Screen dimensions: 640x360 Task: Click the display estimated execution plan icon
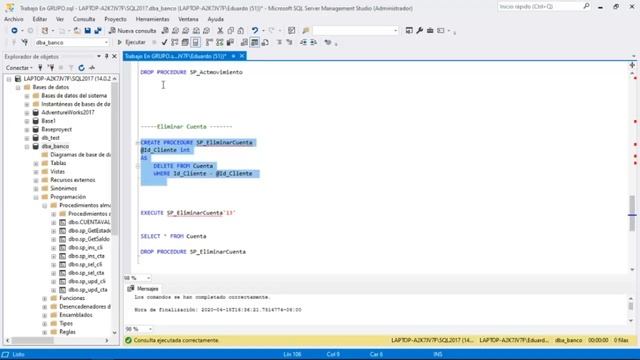point(175,42)
